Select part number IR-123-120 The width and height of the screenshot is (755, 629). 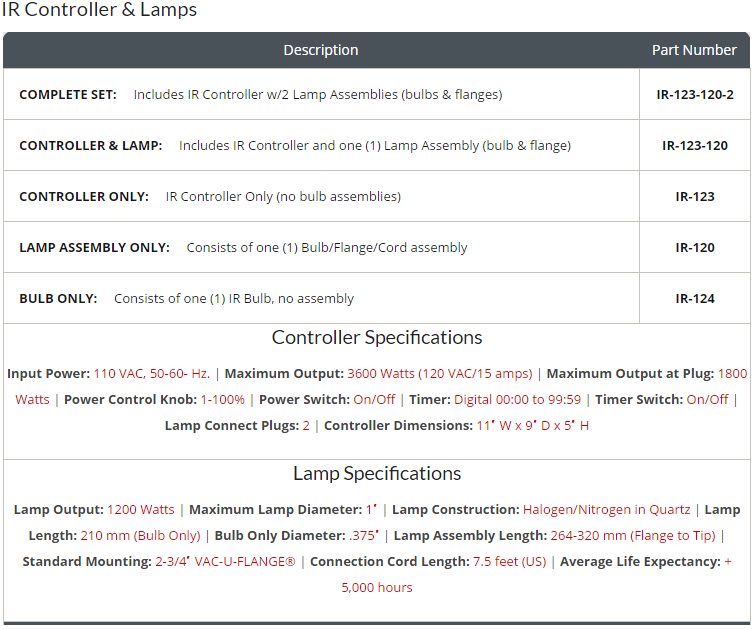(694, 146)
